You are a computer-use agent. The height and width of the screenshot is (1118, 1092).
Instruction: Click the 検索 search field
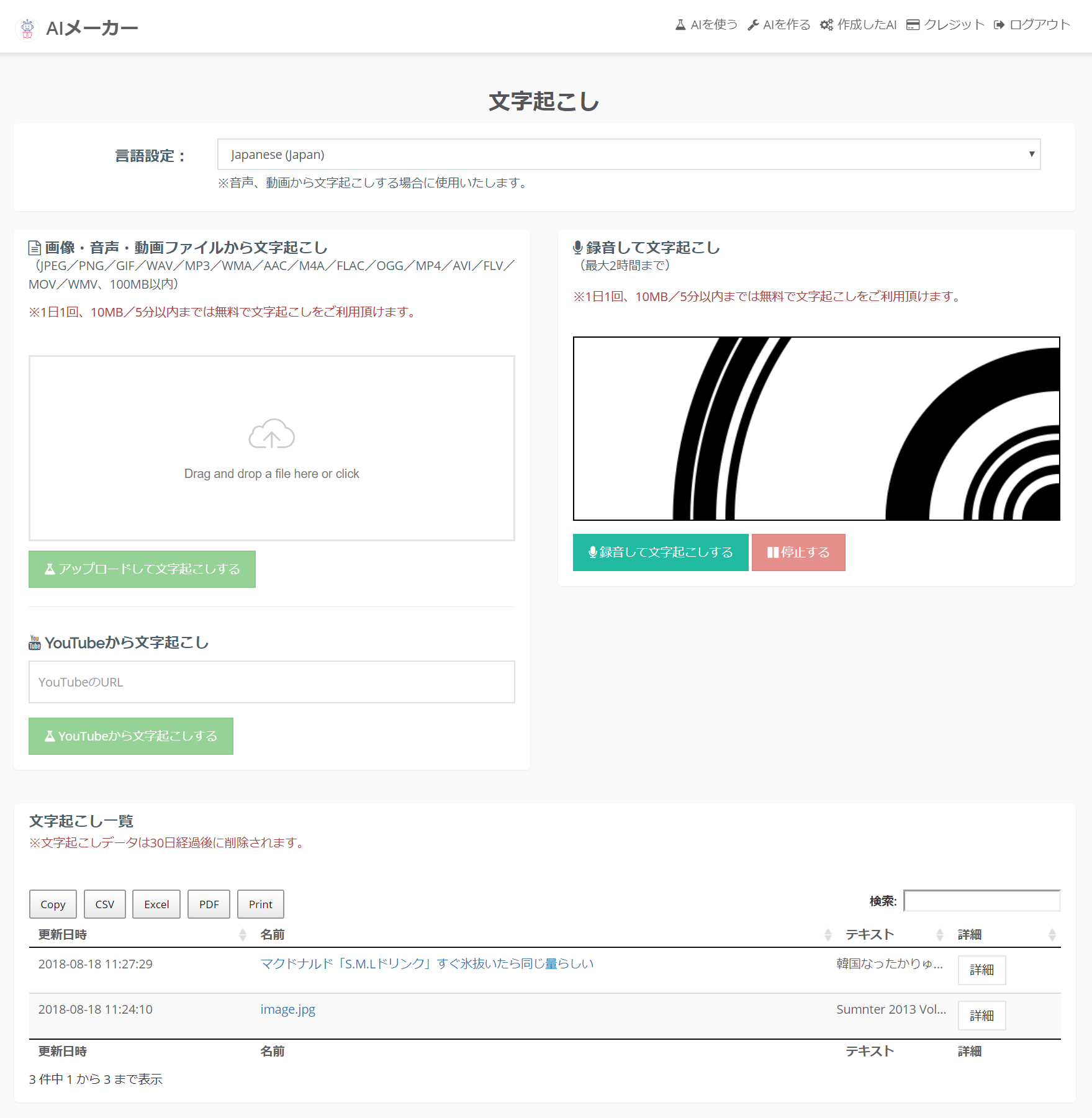981,901
